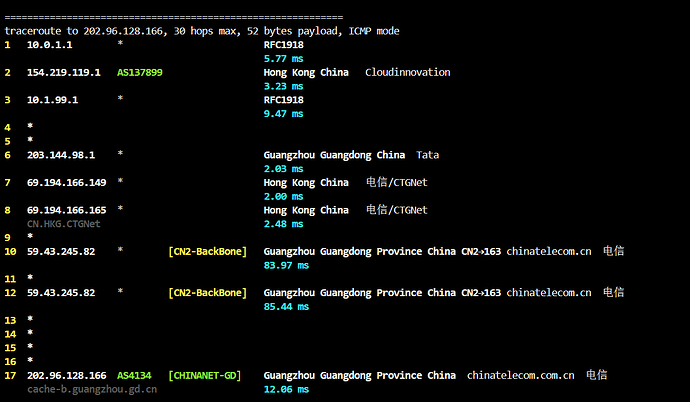Select IP 69.194.166.149 in hop 7
Viewport: 690px width, 402px height.
tap(66, 183)
